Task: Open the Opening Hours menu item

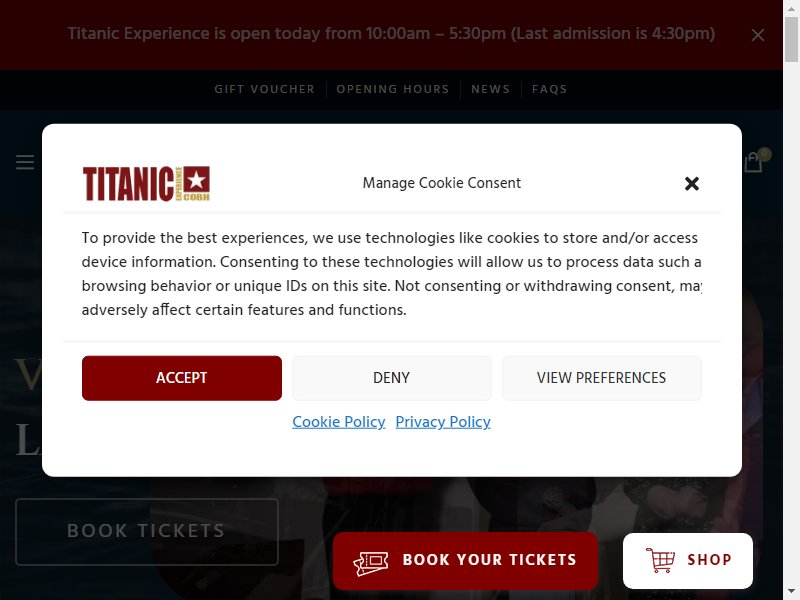Action: tap(393, 89)
